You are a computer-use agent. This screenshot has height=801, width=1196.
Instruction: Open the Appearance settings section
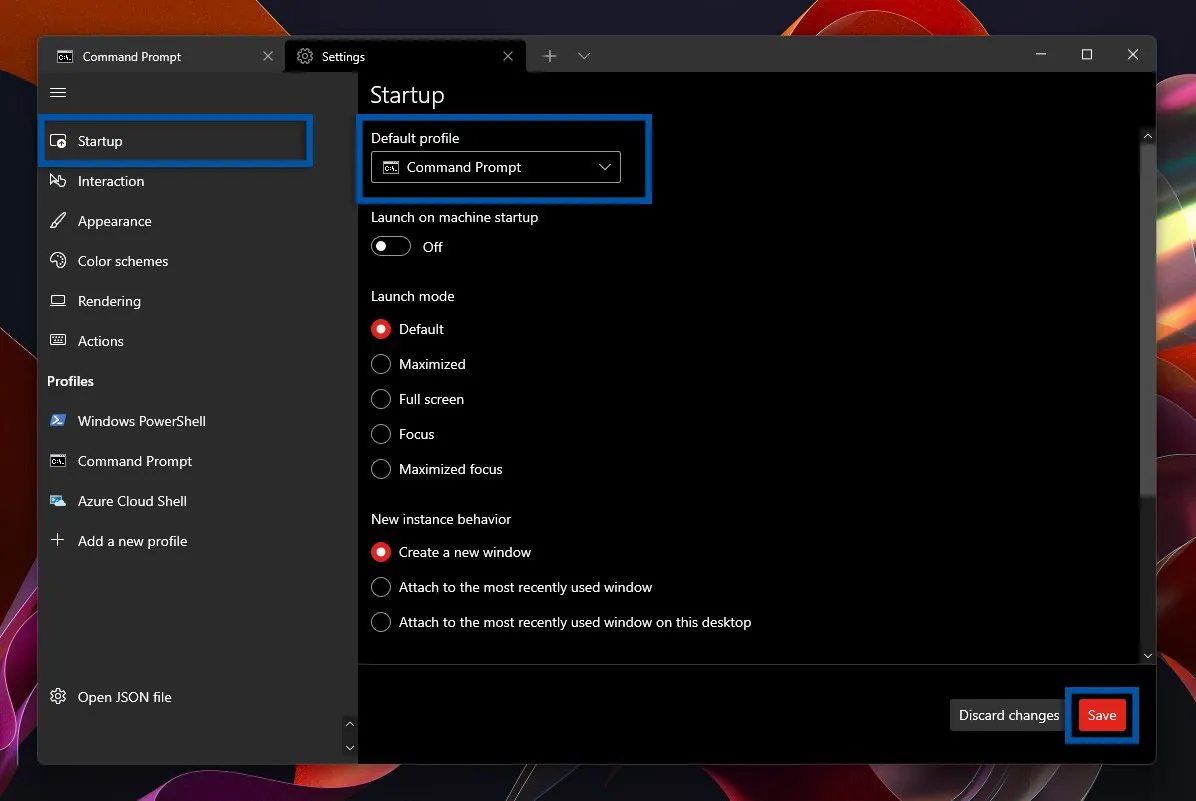tap(113, 221)
